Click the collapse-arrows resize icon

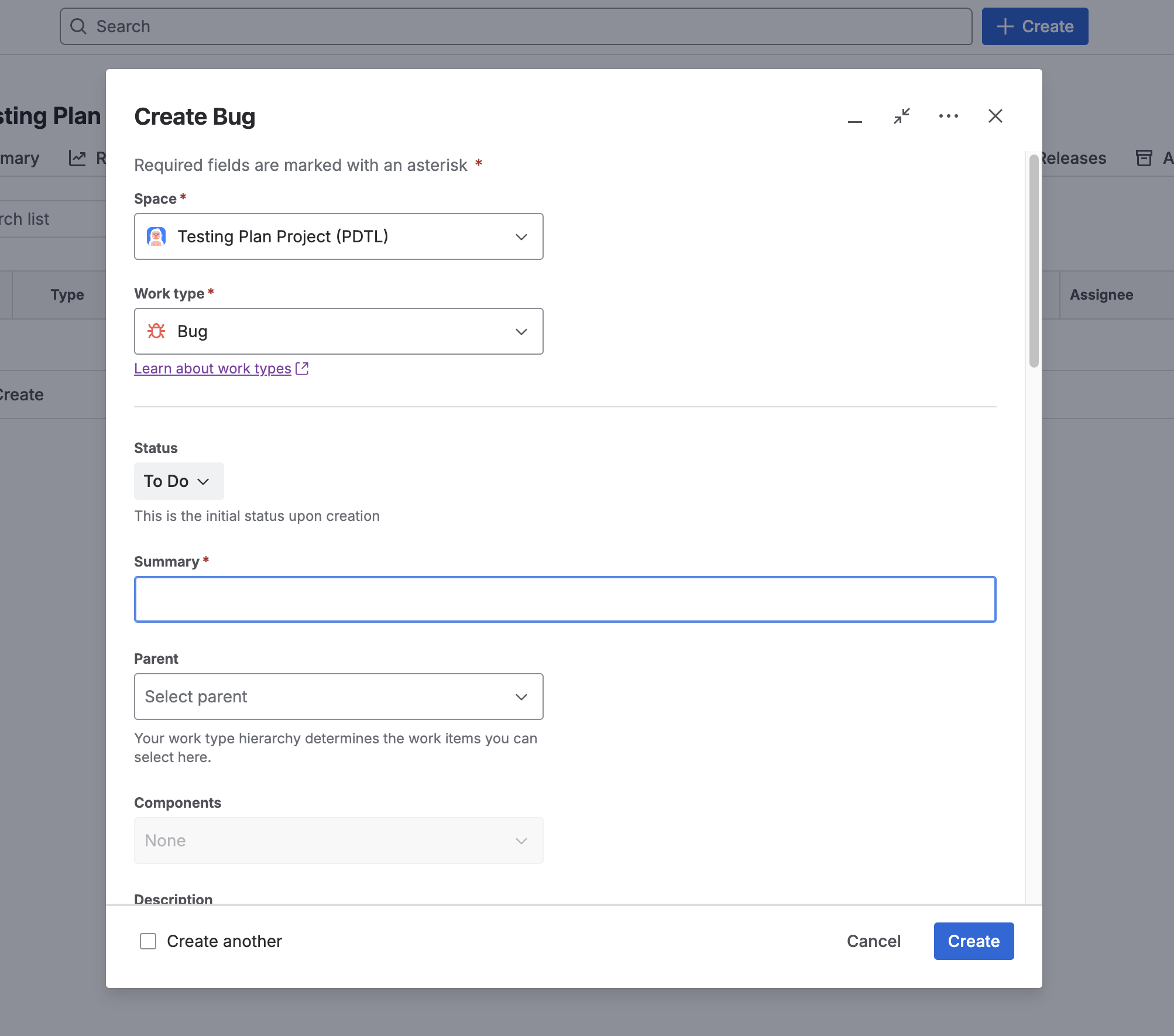(901, 116)
